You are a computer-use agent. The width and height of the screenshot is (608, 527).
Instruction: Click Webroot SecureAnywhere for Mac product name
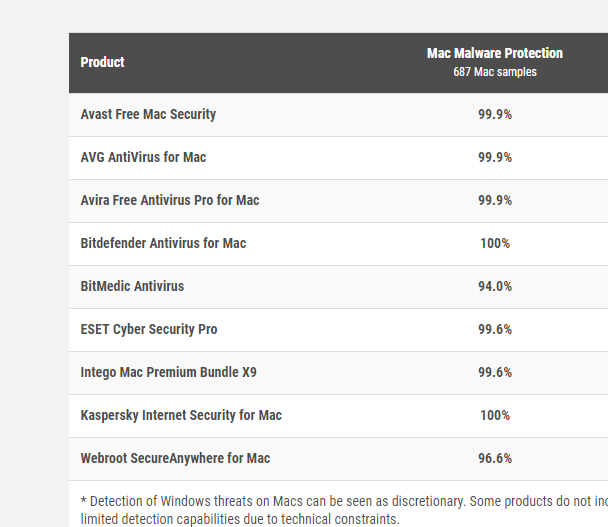(x=175, y=458)
